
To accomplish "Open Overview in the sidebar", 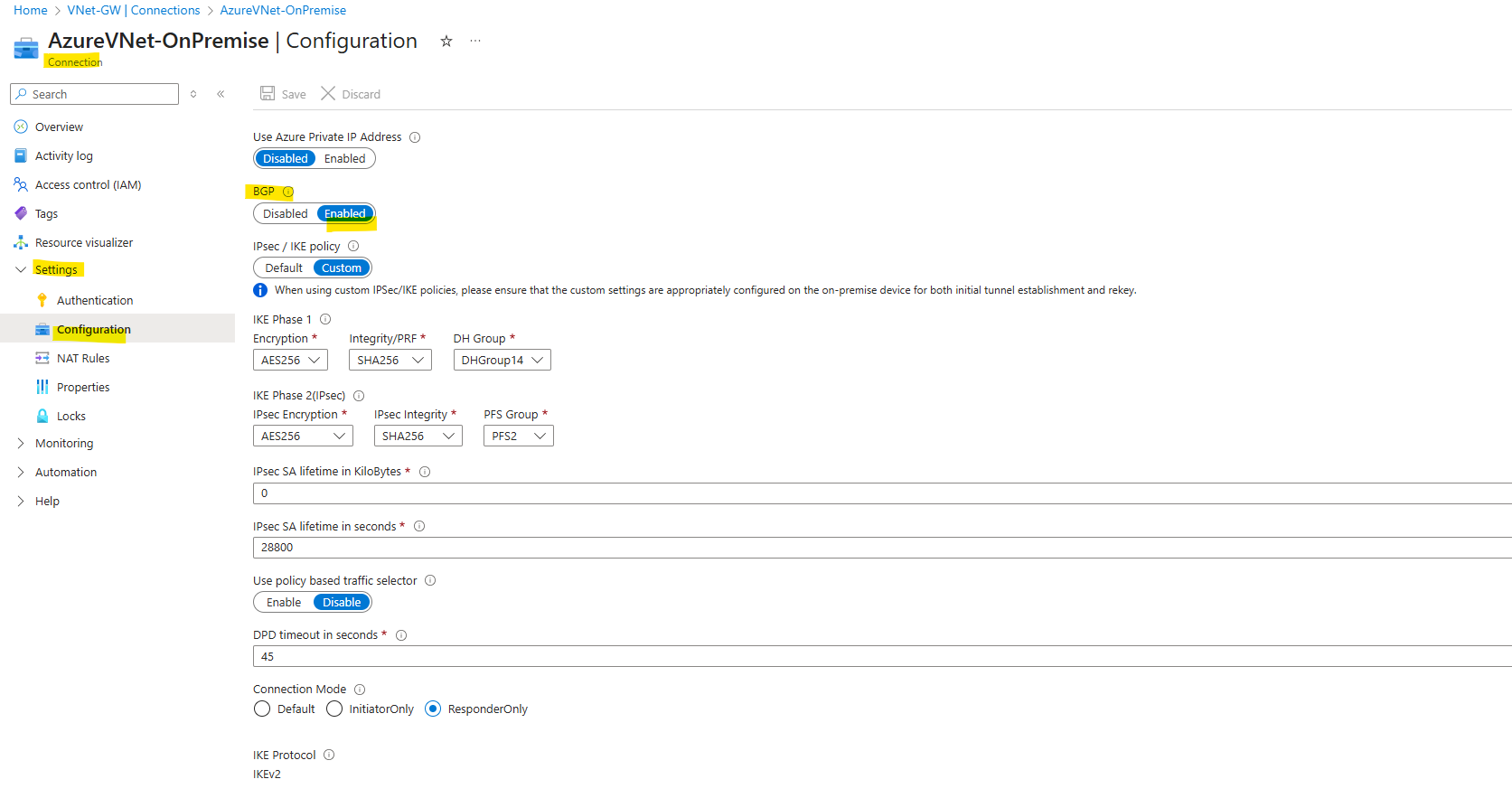I will pos(59,127).
